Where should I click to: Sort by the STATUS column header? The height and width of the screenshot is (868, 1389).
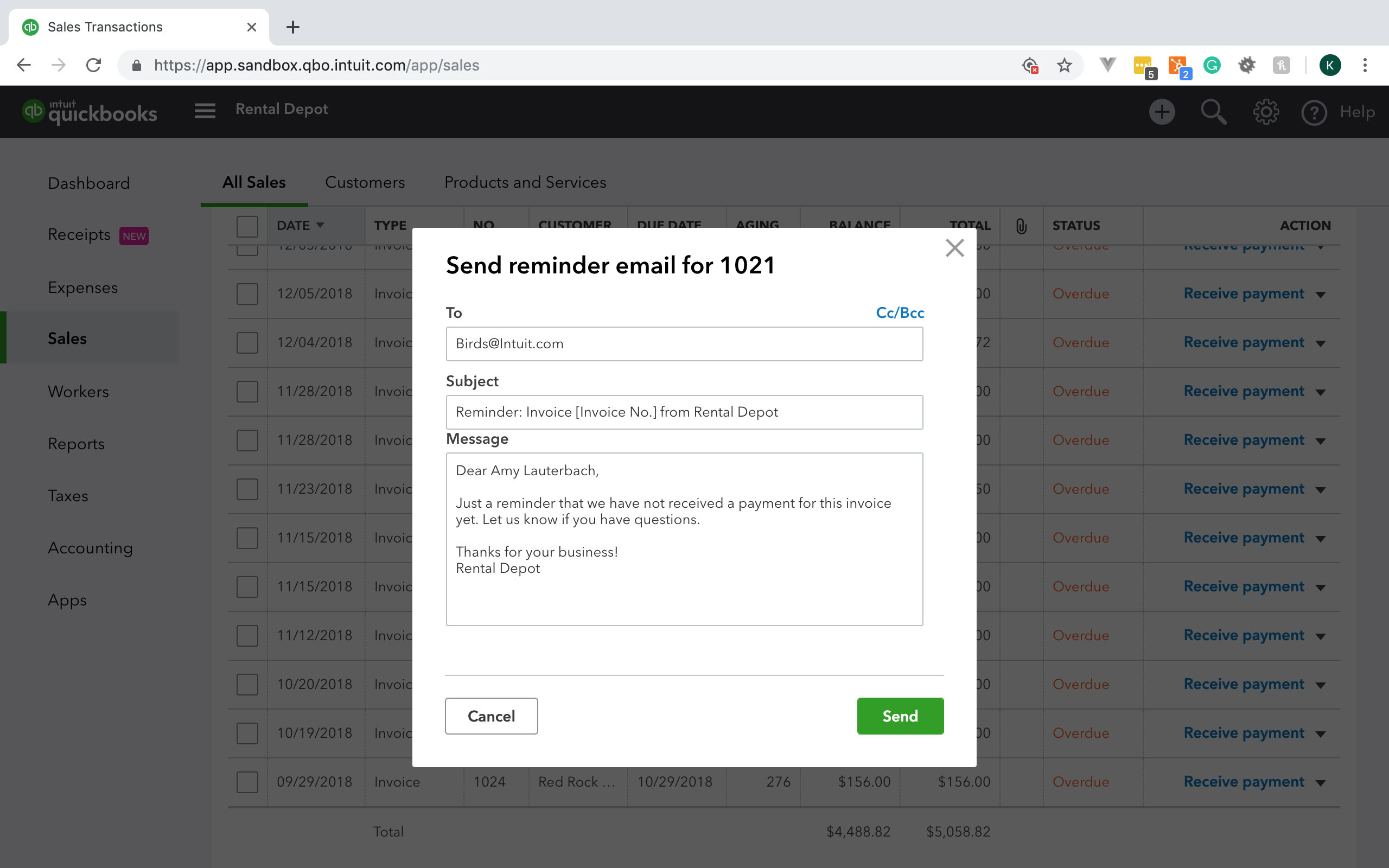(x=1075, y=226)
